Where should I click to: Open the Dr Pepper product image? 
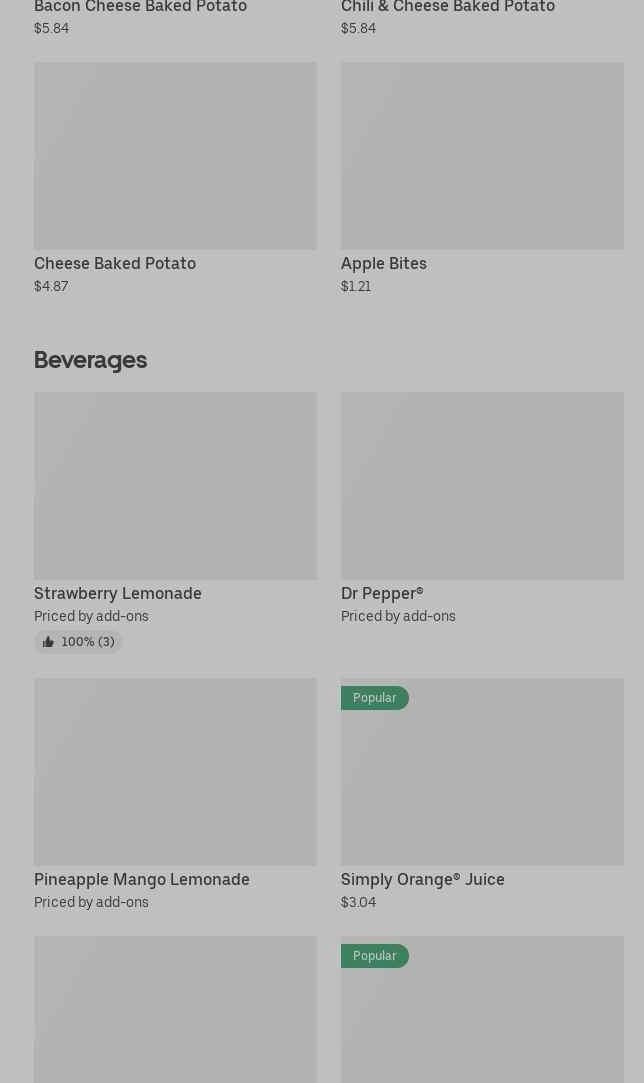pos(482,486)
